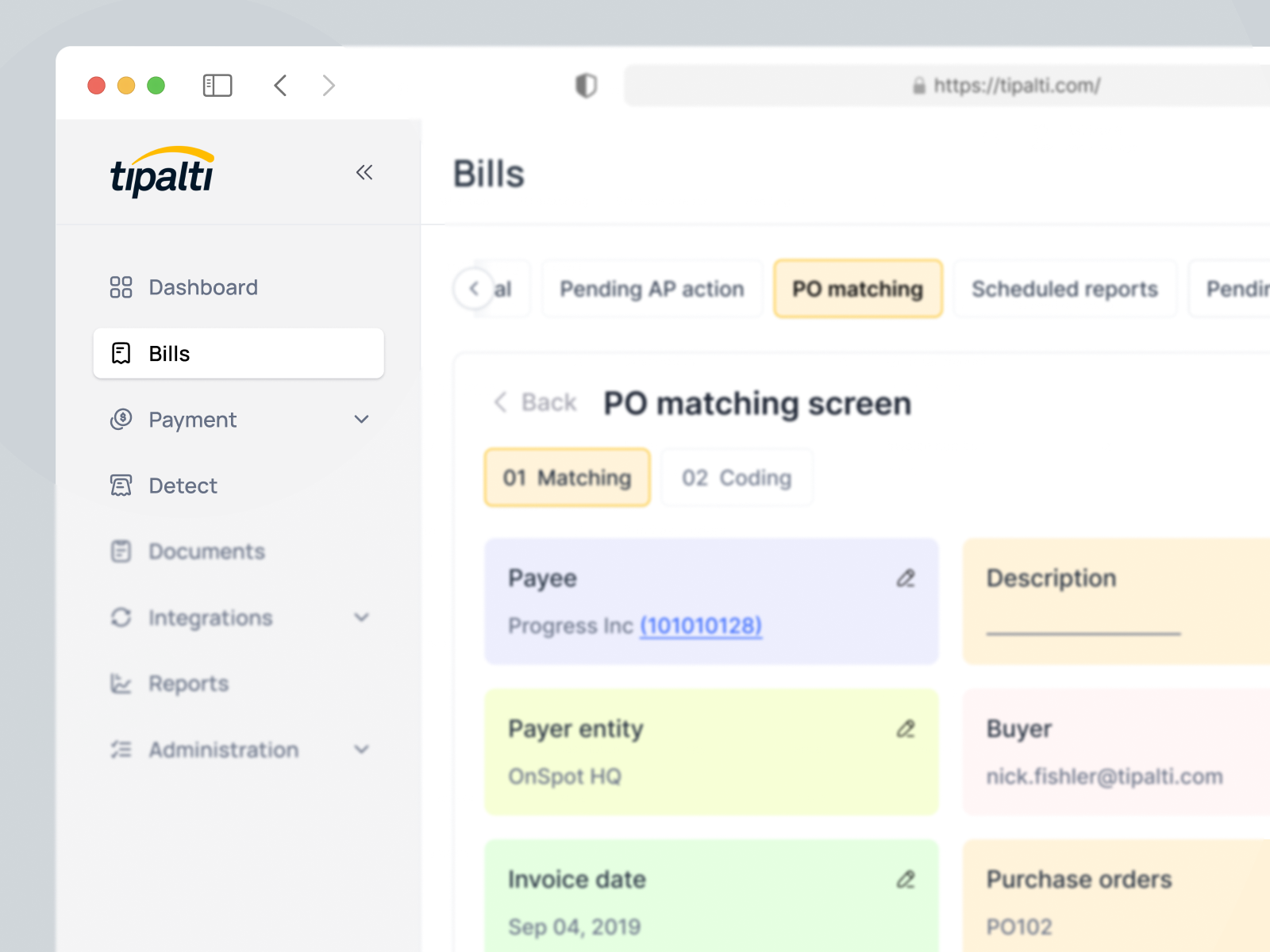Click the Payment coin icon
This screenshot has height=952, width=1270.
[x=121, y=419]
